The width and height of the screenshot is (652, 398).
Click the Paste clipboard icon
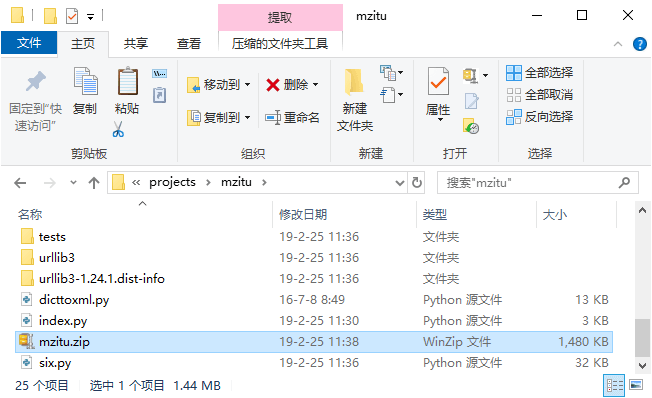click(x=127, y=81)
